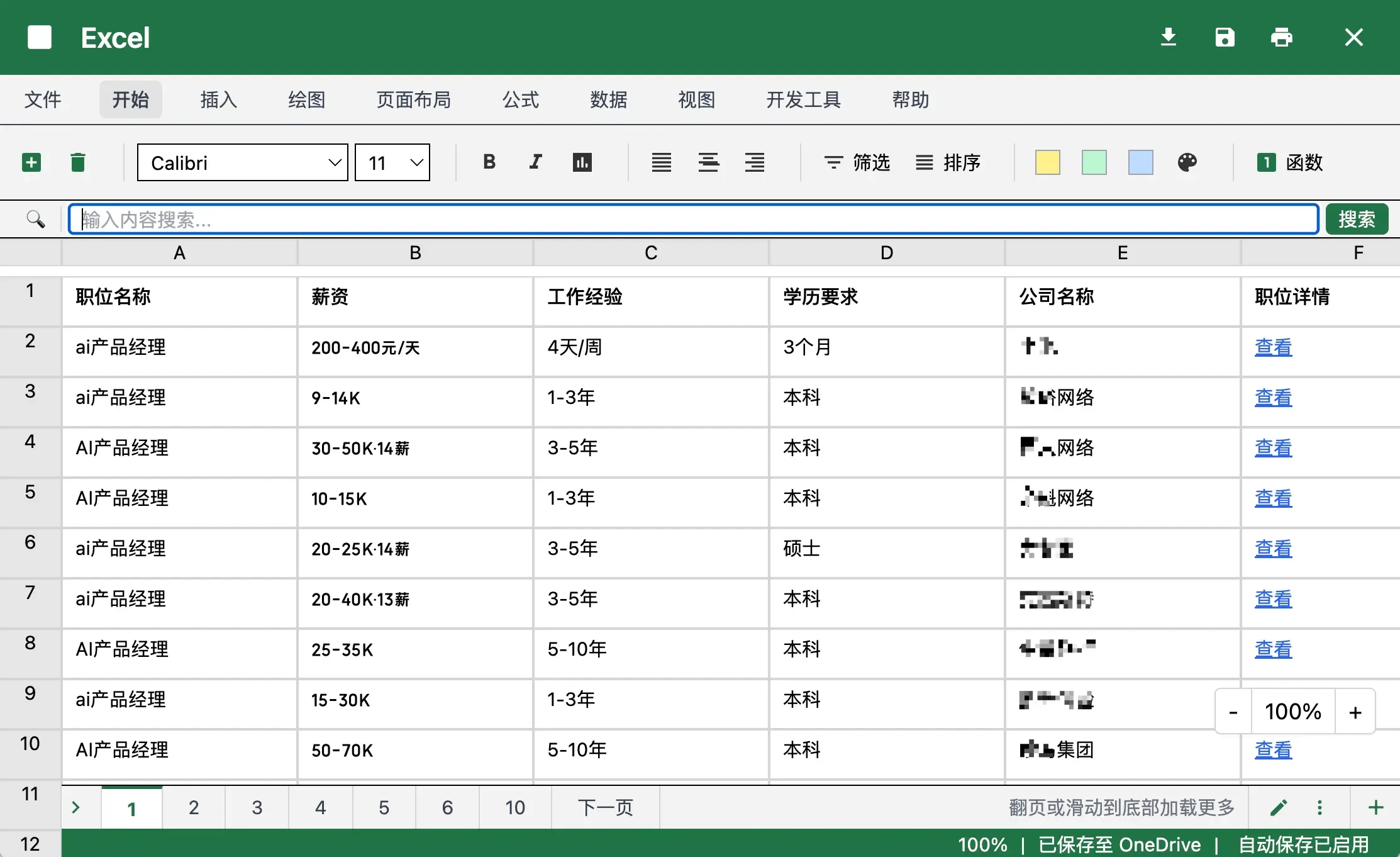Add a new row with the green plus icon

point(32,162)
